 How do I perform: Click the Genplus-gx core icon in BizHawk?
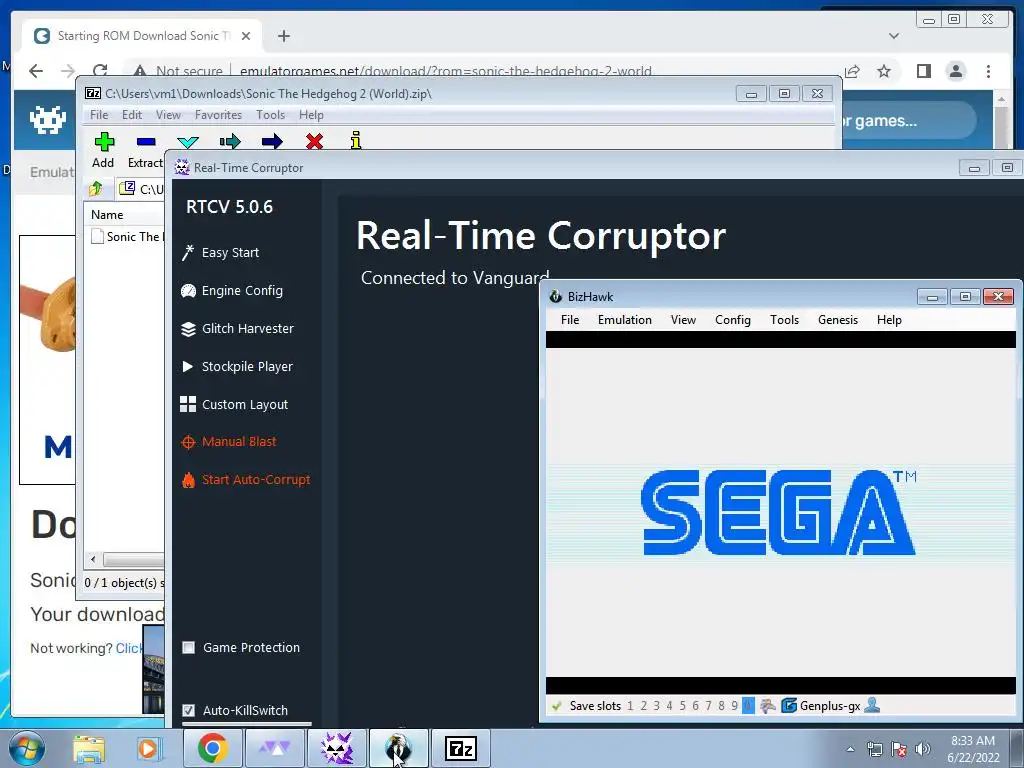click(789, 706)
